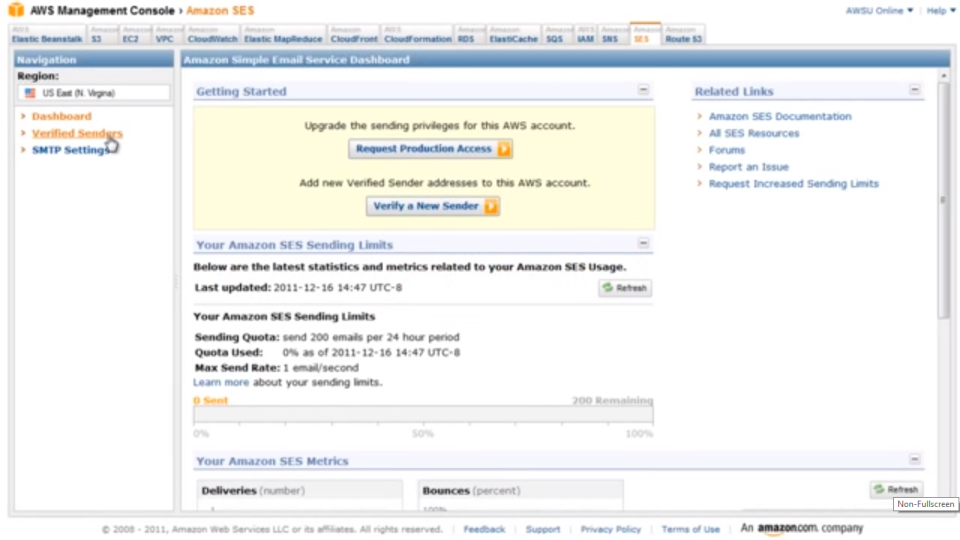Open Amazon SES Documentation link
Viewport: 960px width, 540px height.
[x=780, y=116]
